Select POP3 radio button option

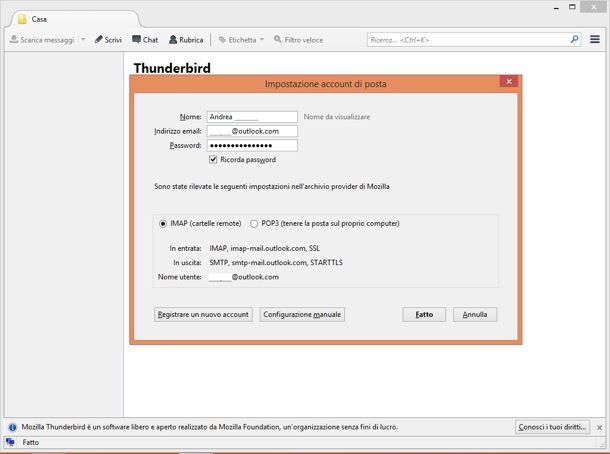coord(254,224)
